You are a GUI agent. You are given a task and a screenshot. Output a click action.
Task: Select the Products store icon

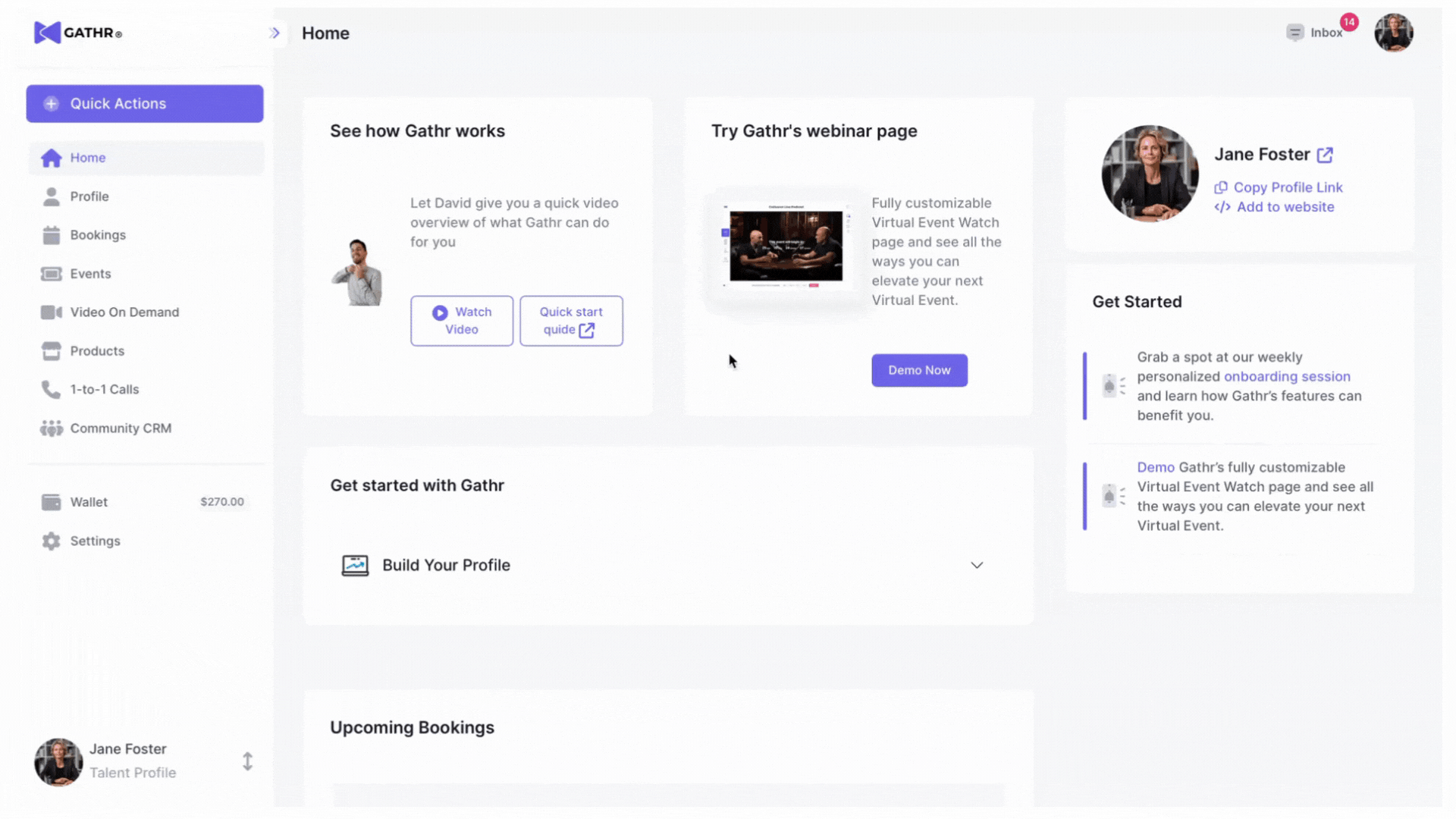click(x=51, y=351)
